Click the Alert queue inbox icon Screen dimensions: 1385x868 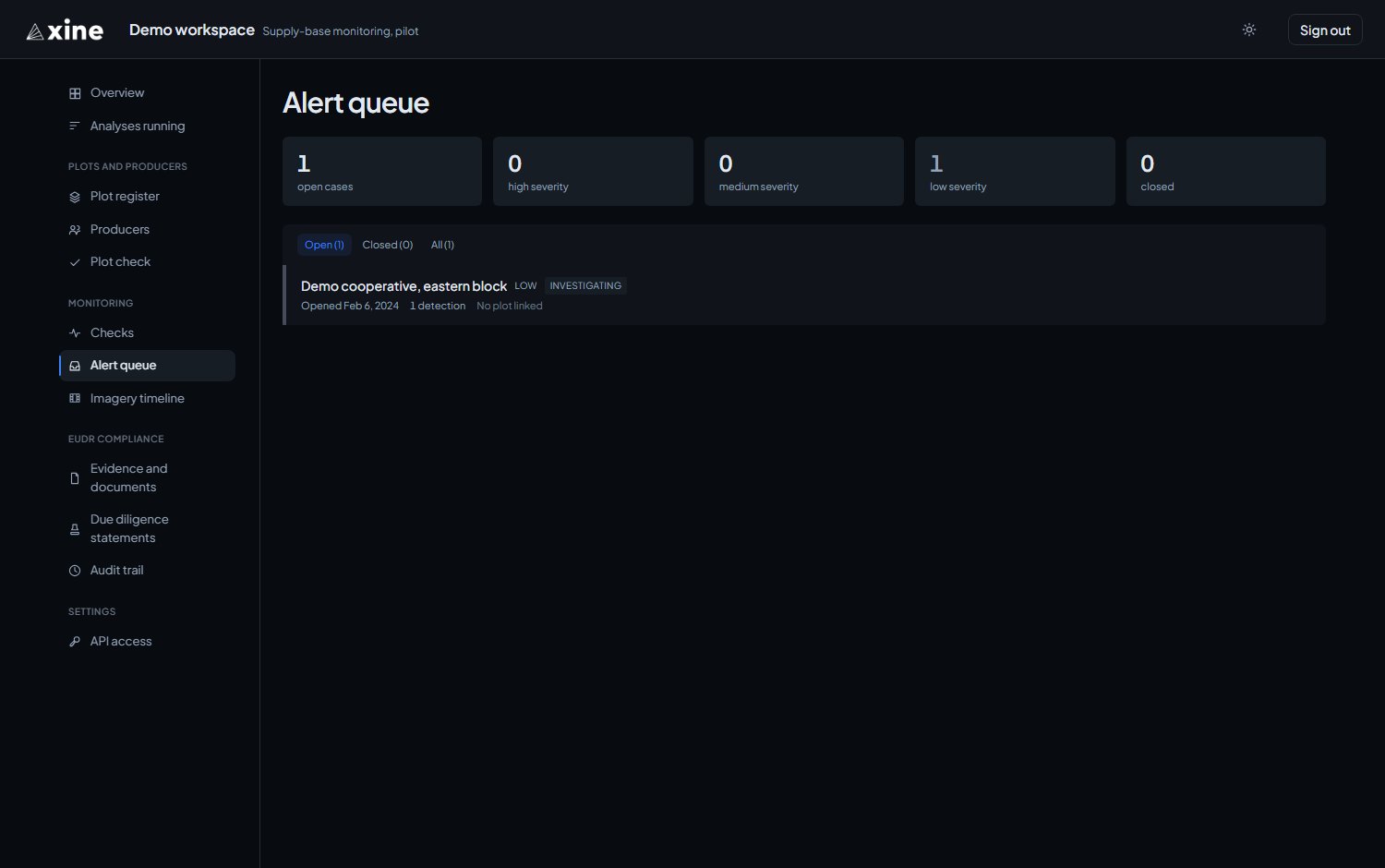coord(75,366)
